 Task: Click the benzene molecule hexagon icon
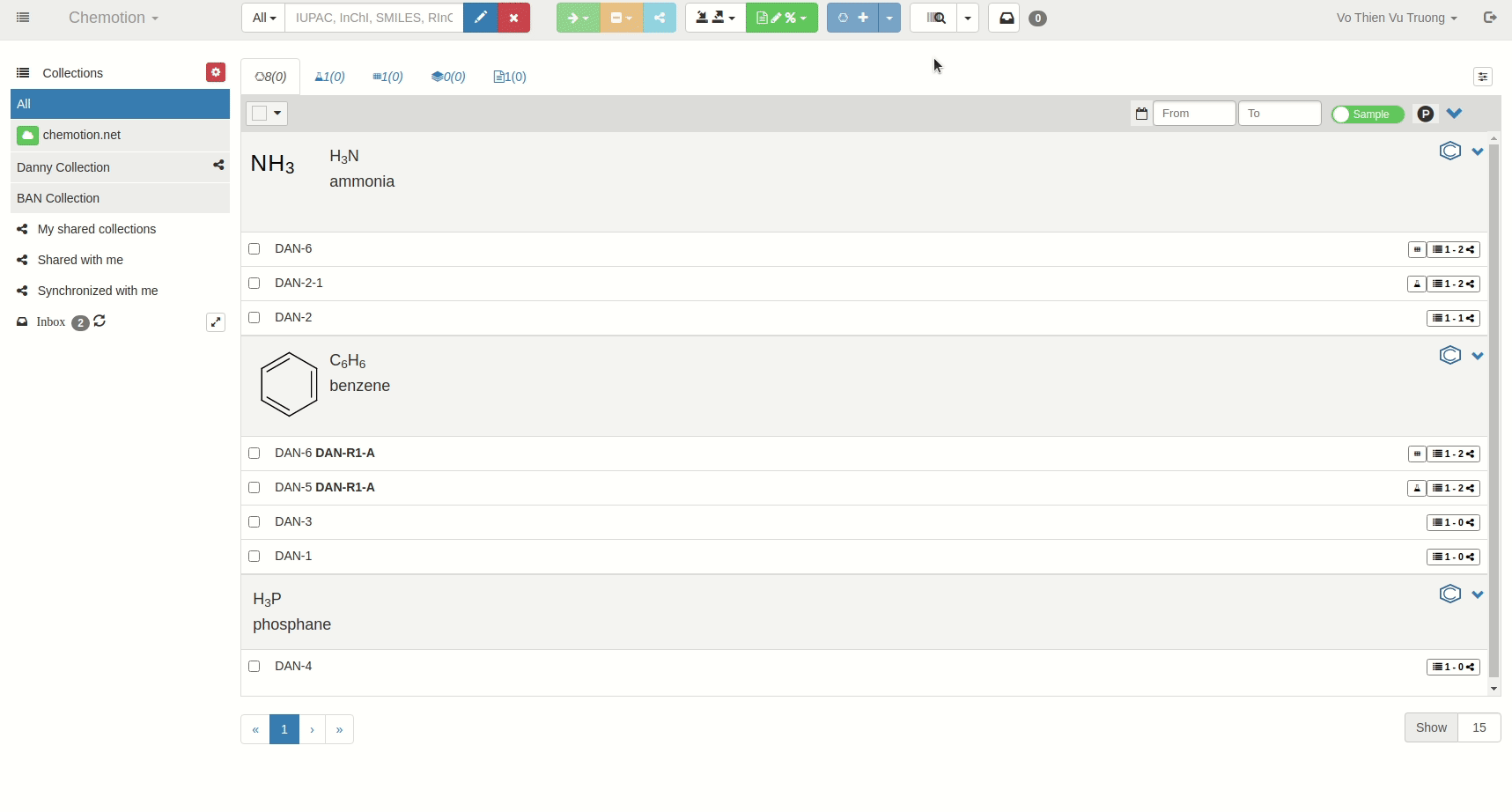(1449, 355)
